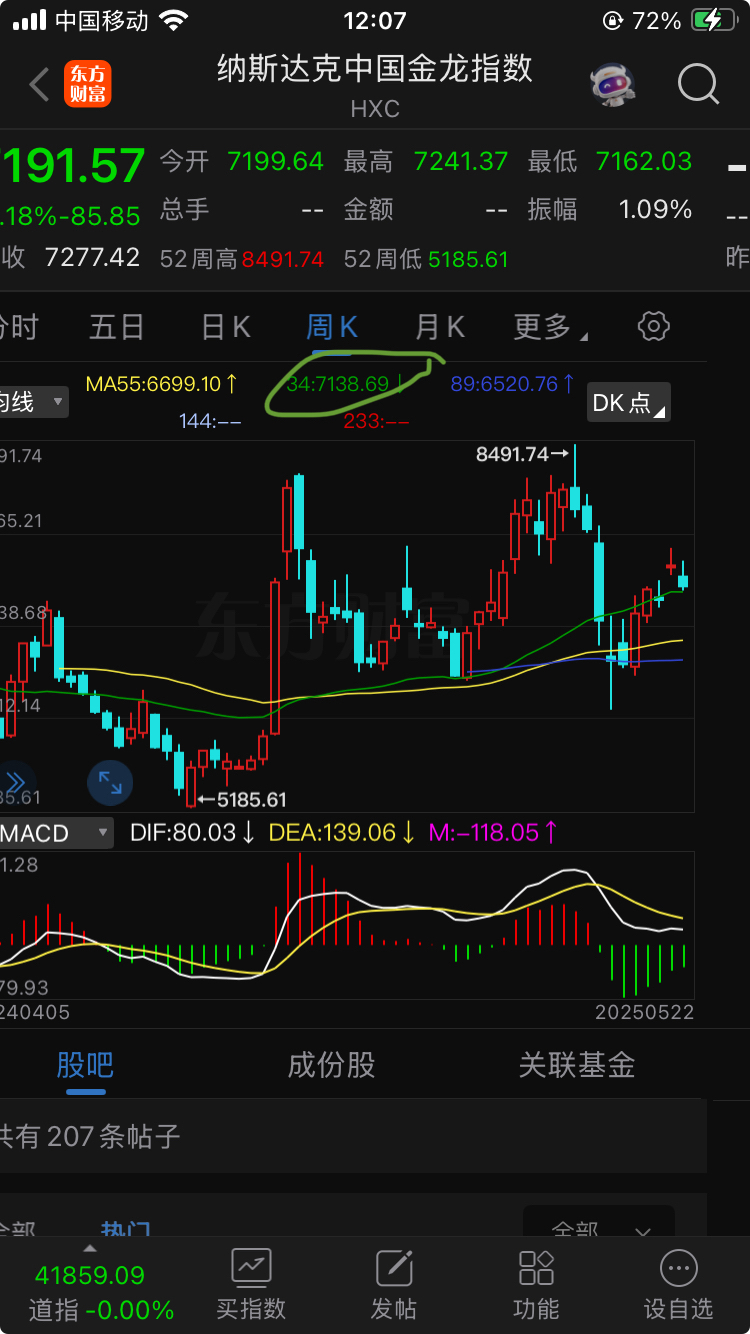The image size is (750, 1334).
Task: Tap the 20250522 chart end date
Action: pyautogui.click(x=644, y=1012)
